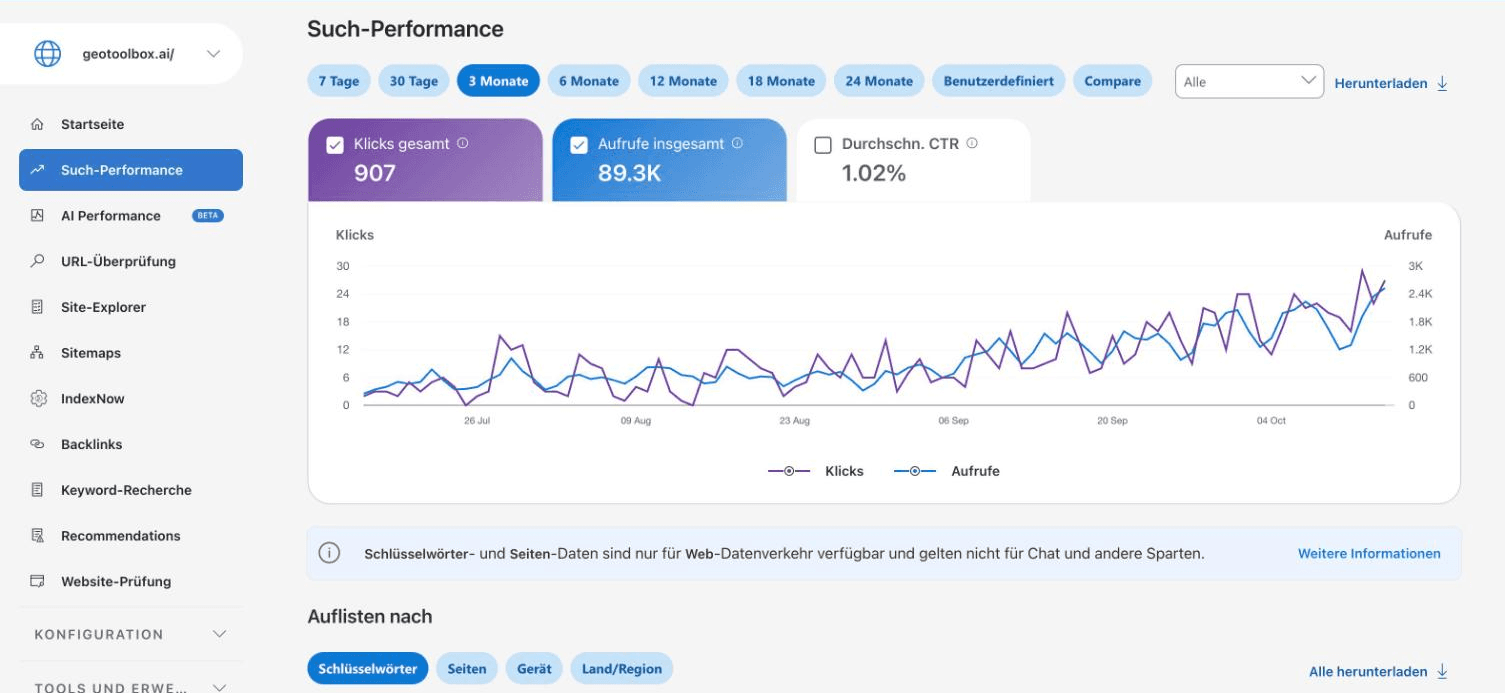
Task: Select the 18 Monate time range
Action: pyautogui.click(x=781, y=81)
